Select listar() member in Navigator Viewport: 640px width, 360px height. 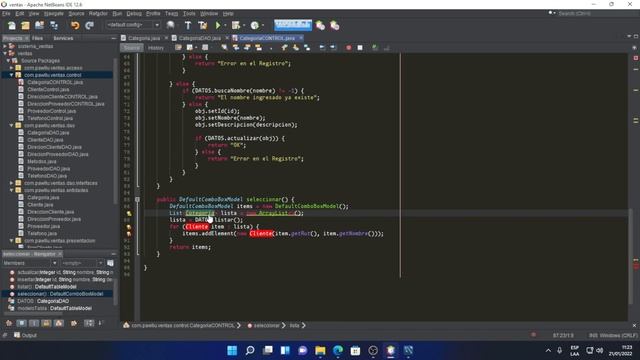click(x=47, y=287)
